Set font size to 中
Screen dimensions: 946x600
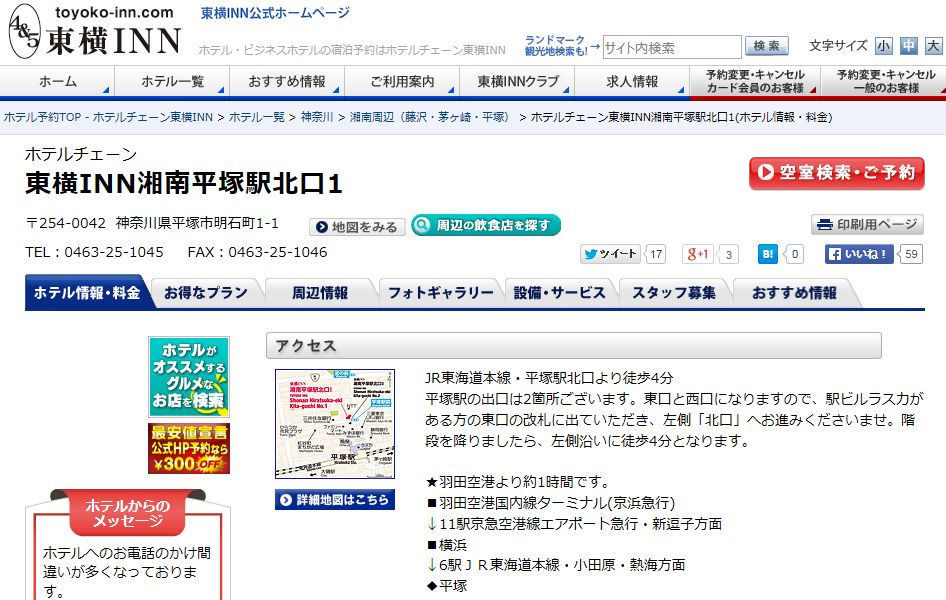pos(909,46)
